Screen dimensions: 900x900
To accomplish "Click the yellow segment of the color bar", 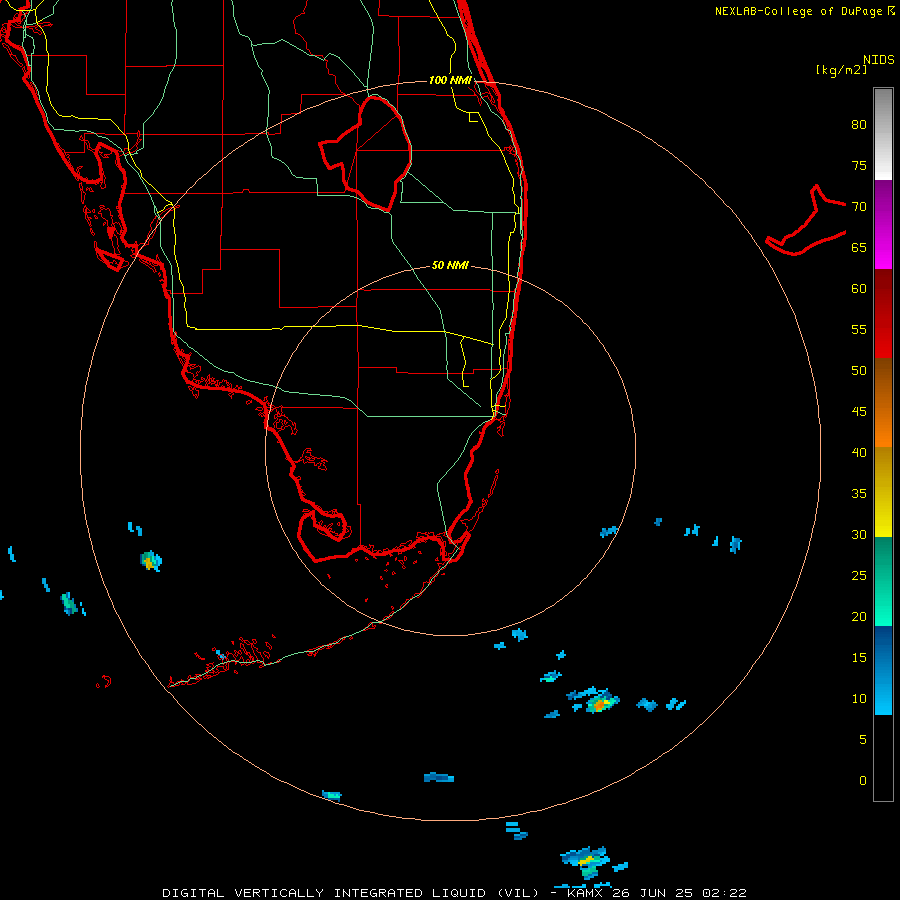I will pos(883,492).
